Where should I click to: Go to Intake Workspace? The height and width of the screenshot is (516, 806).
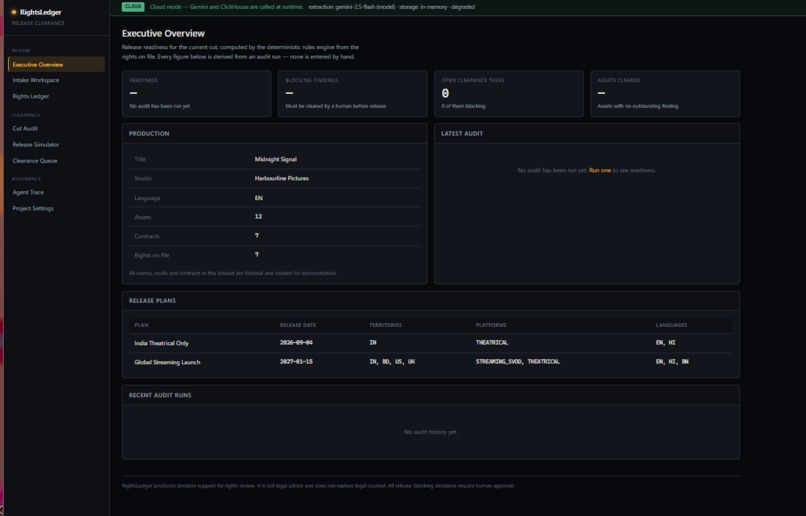point(35,80)
